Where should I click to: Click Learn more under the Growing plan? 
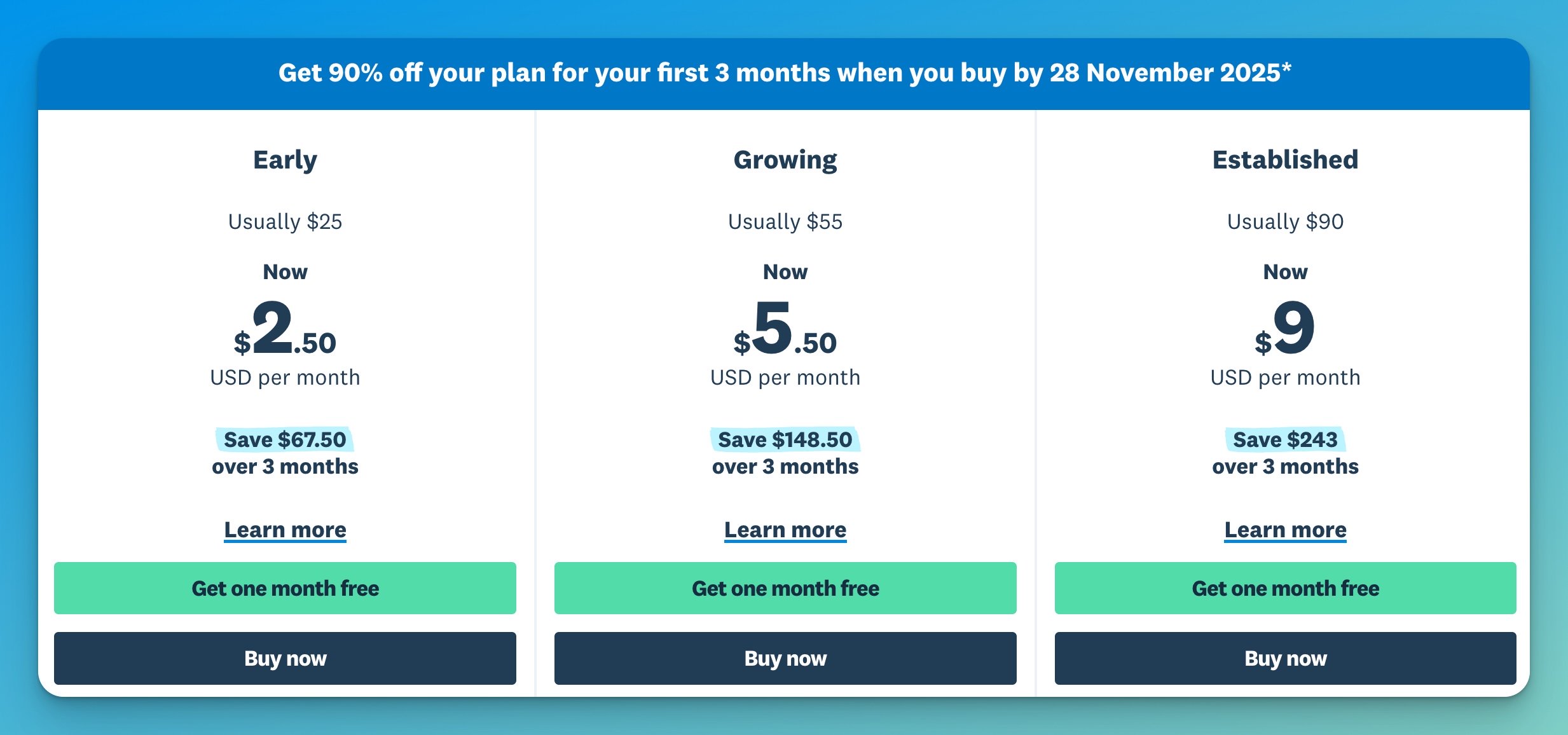coord(785,530)
